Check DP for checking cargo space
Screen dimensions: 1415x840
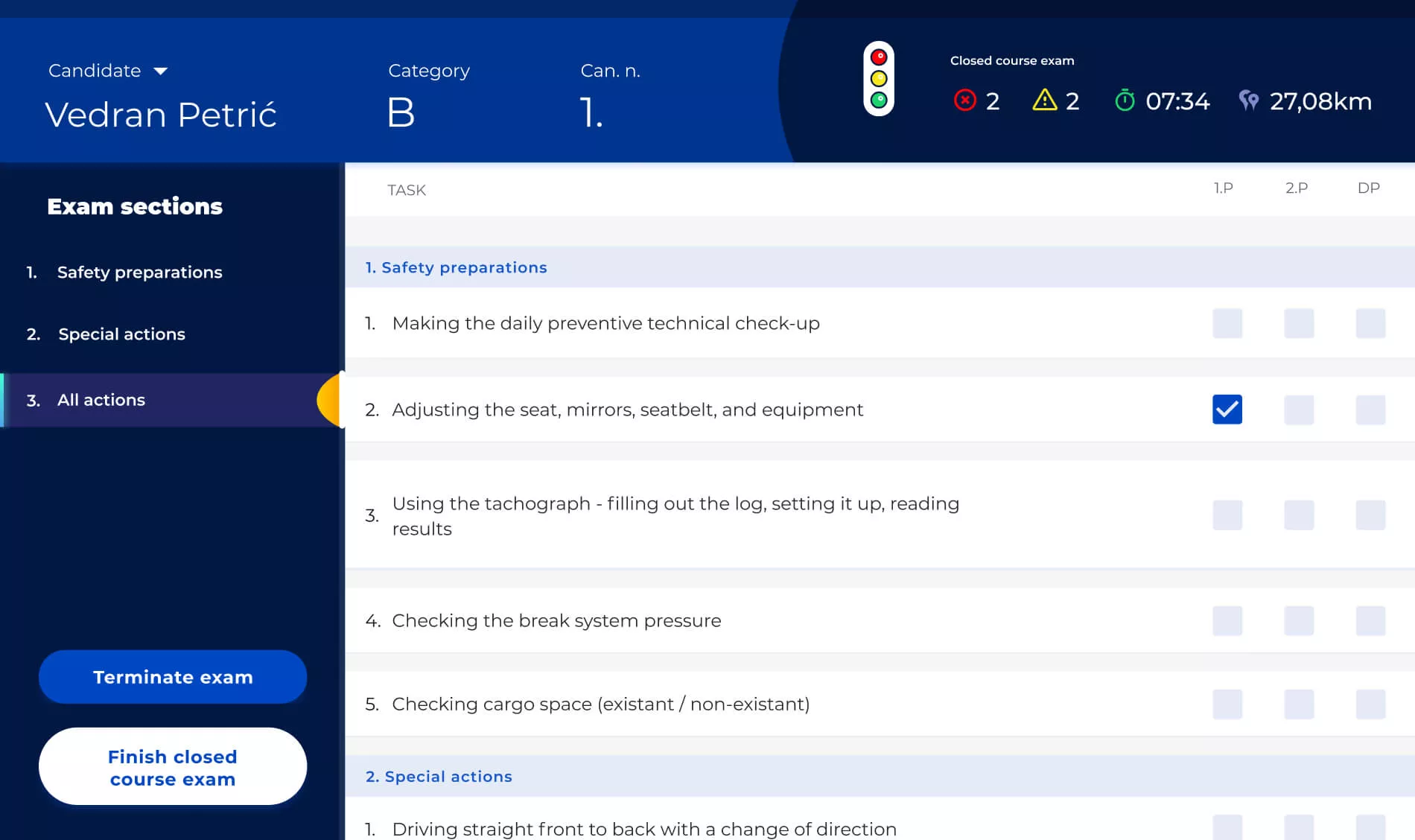coord(1370,704)
